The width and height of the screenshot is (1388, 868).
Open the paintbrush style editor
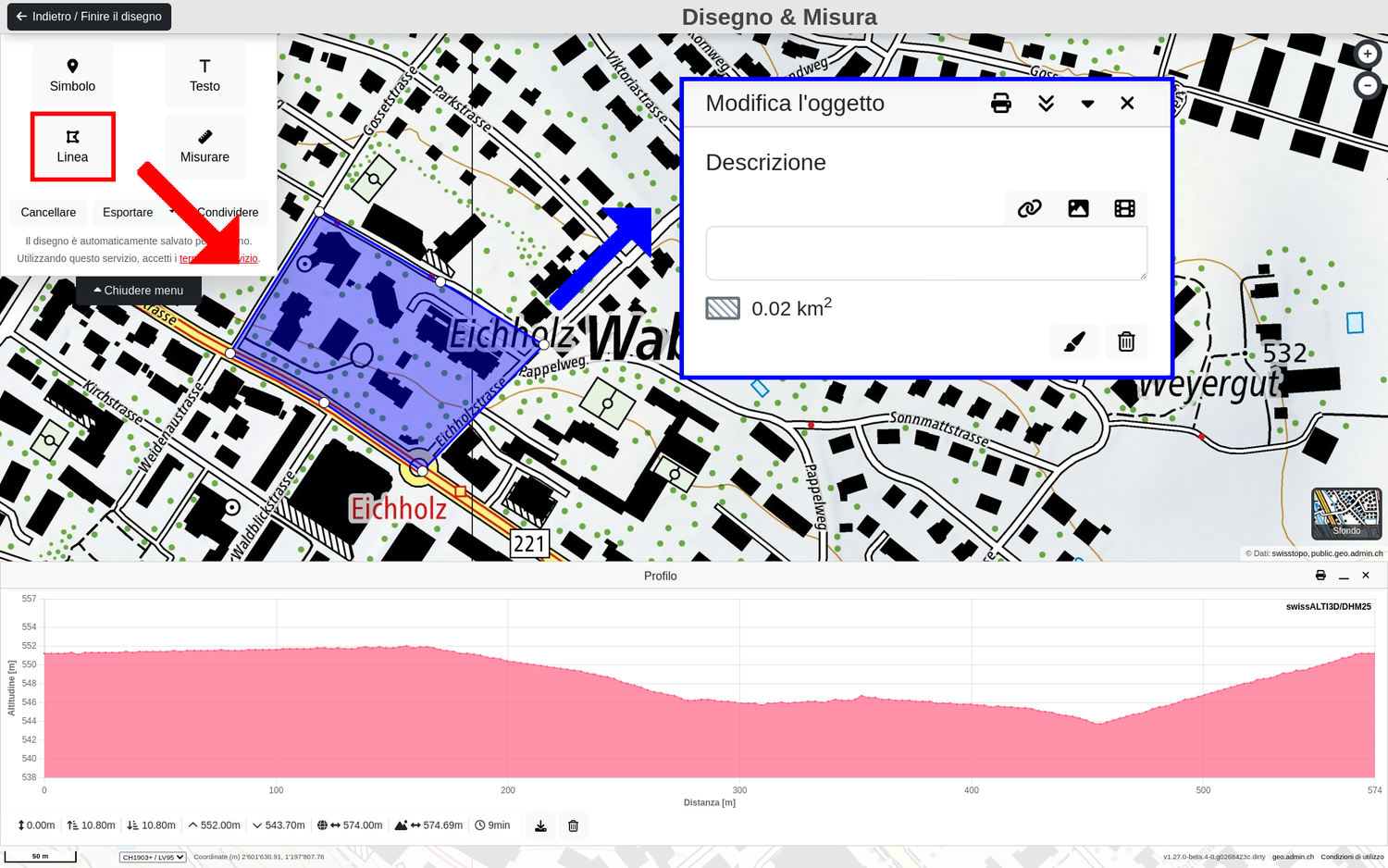[x=1074, y=341]
